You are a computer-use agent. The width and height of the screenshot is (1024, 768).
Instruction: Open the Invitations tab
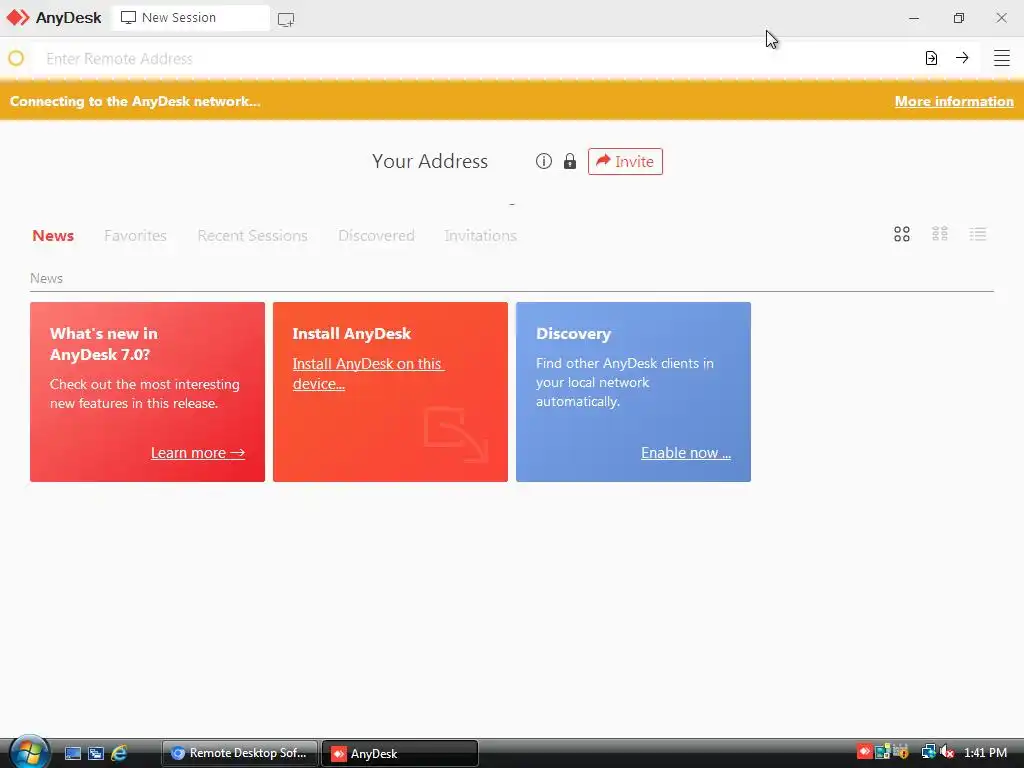481,236
